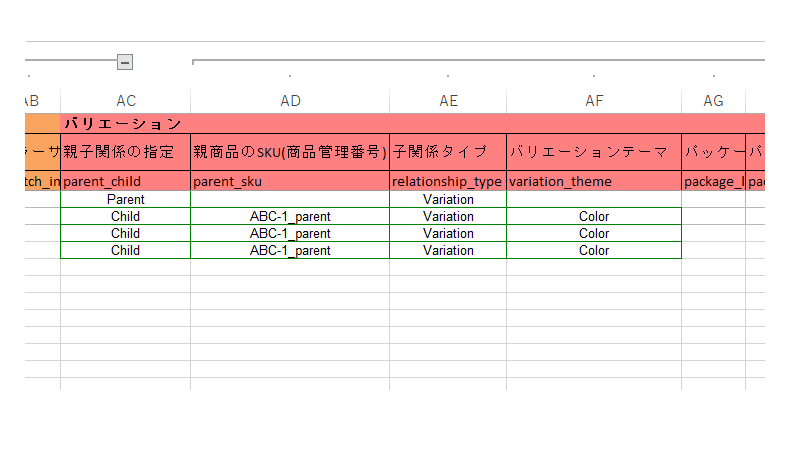Click the バリエーション section header cell

413,123
